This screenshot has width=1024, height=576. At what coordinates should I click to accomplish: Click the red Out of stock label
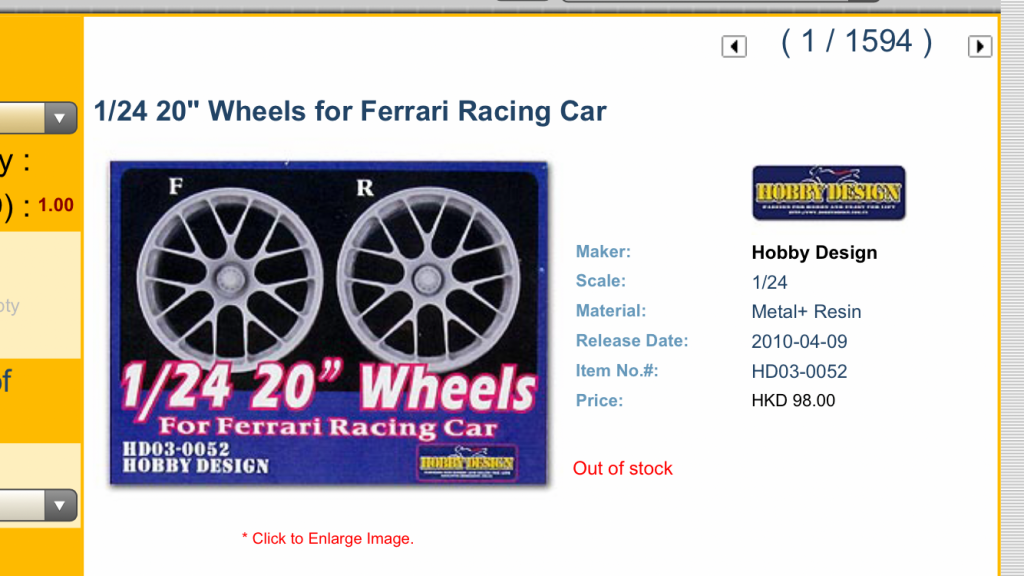tap(622, 468)
